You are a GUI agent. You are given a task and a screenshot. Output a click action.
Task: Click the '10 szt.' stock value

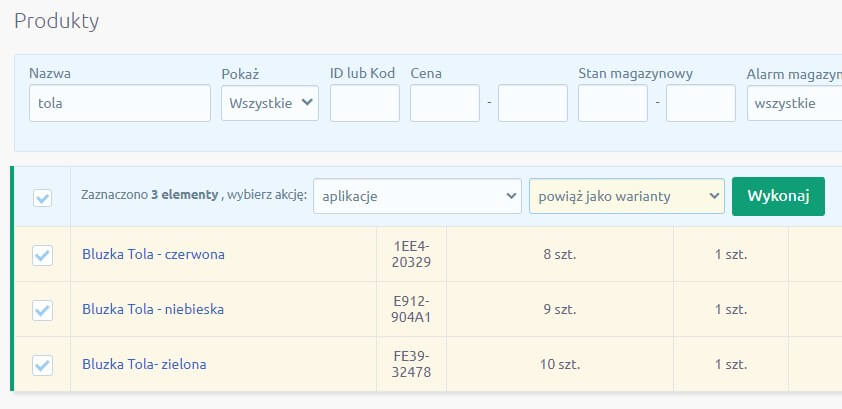[x=560, y=365]
